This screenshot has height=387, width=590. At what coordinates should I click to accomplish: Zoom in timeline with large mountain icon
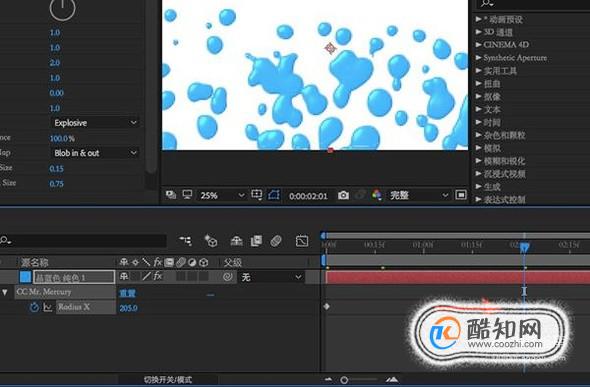coord(392,379)
